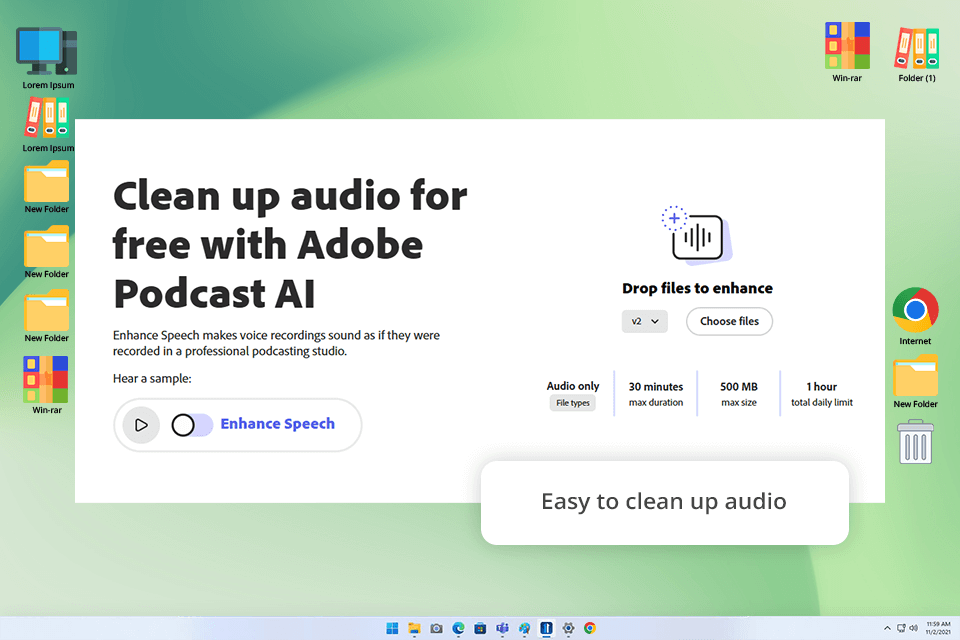
Task: Click the "Hear a sample:" text
Action: (x=152, y=378)
